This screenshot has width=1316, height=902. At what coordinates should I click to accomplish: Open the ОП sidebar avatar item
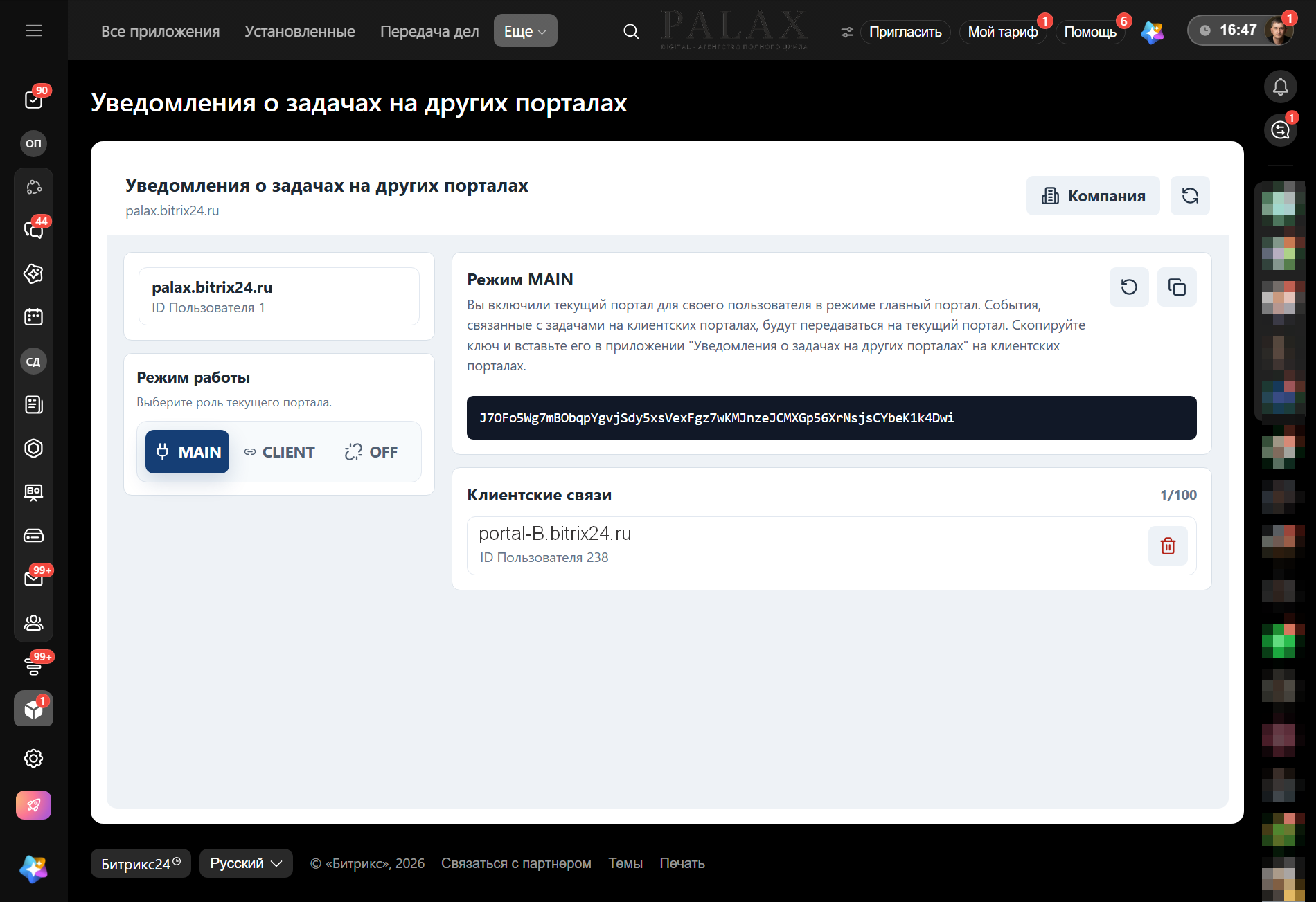click(33, 143)
